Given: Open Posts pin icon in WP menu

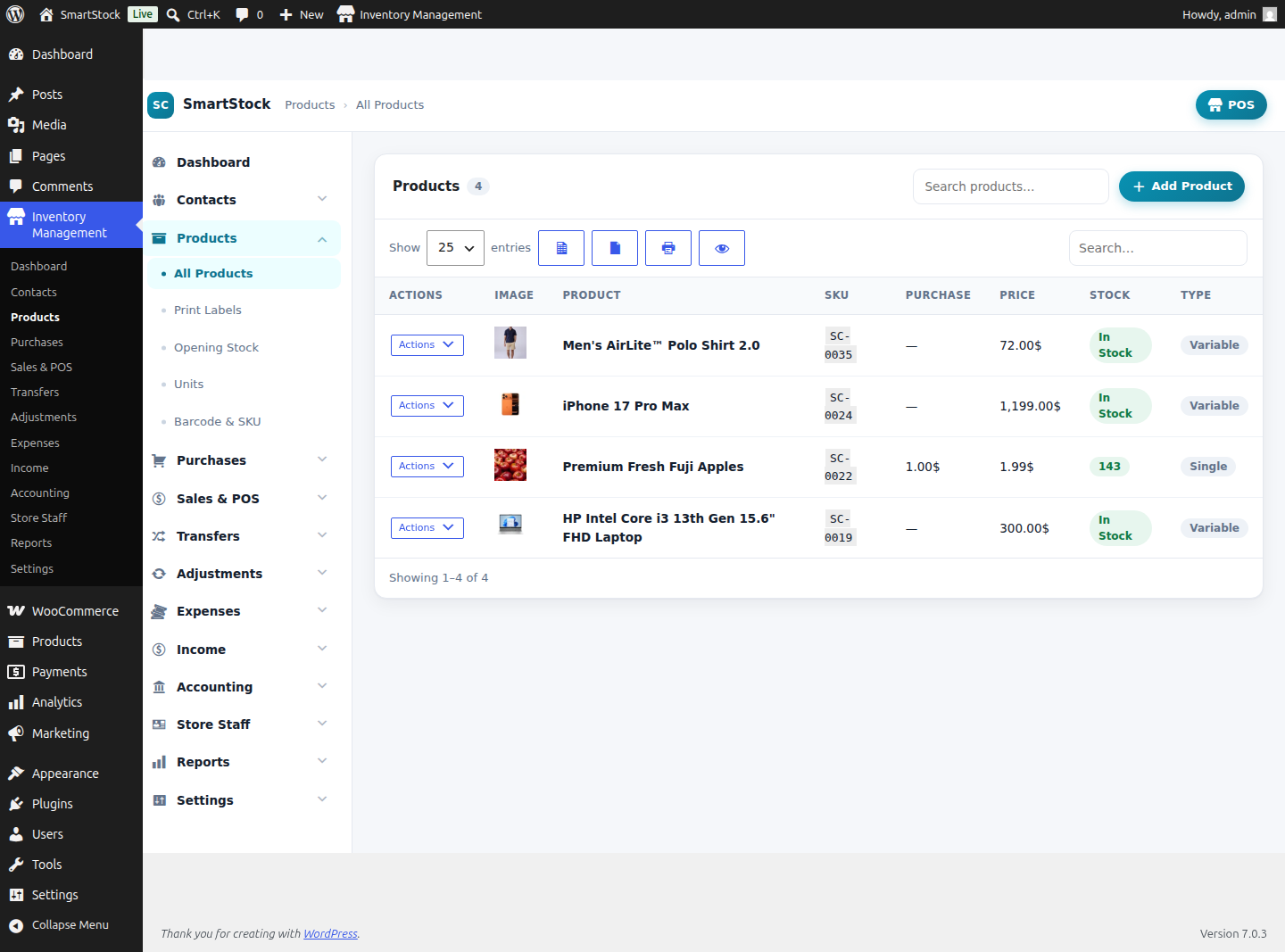Looking at the screenshot, I should tap(16, 95).
